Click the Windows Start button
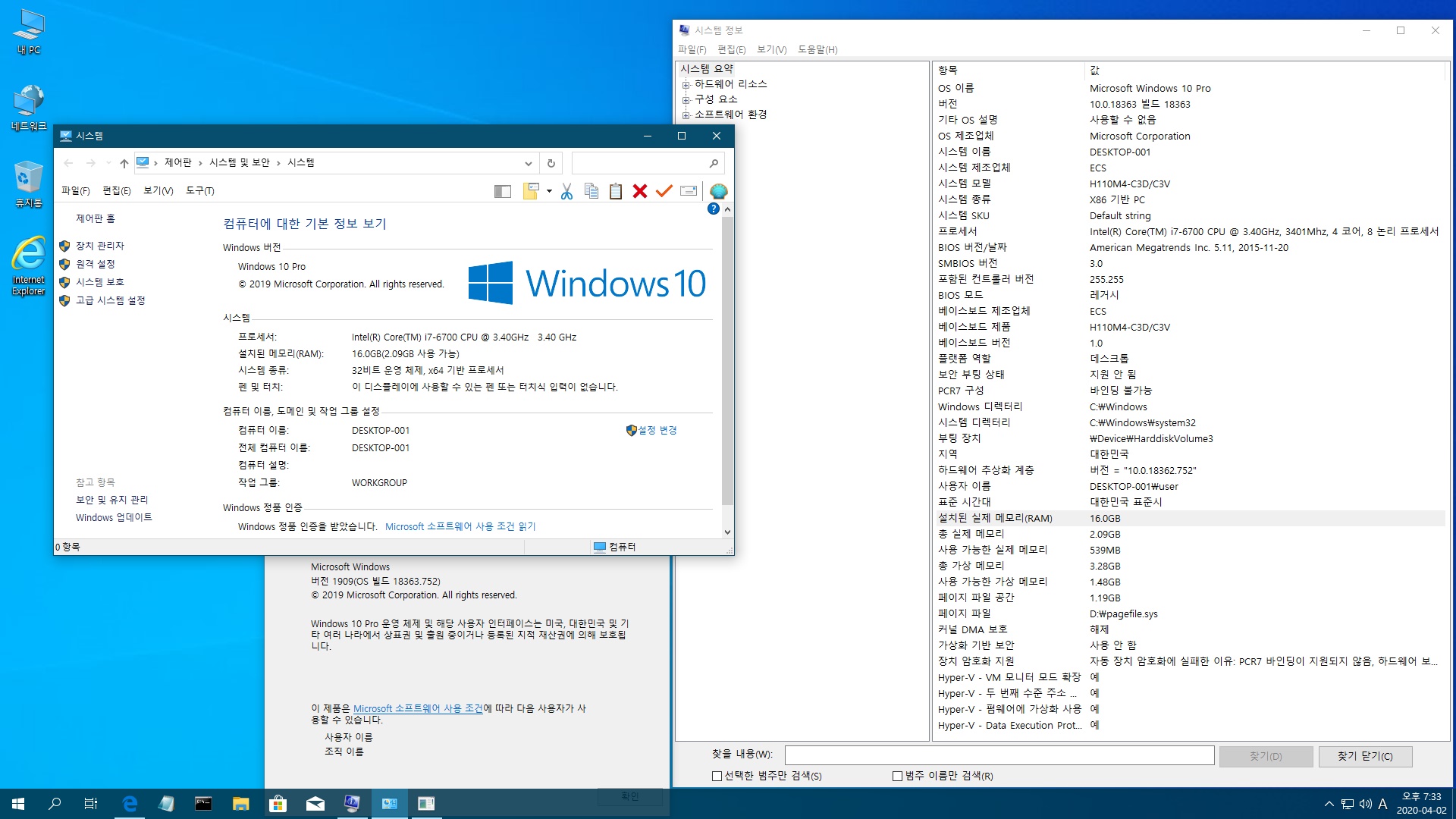Viewport: 1456px width, 819px height. [x=18, y=804]
